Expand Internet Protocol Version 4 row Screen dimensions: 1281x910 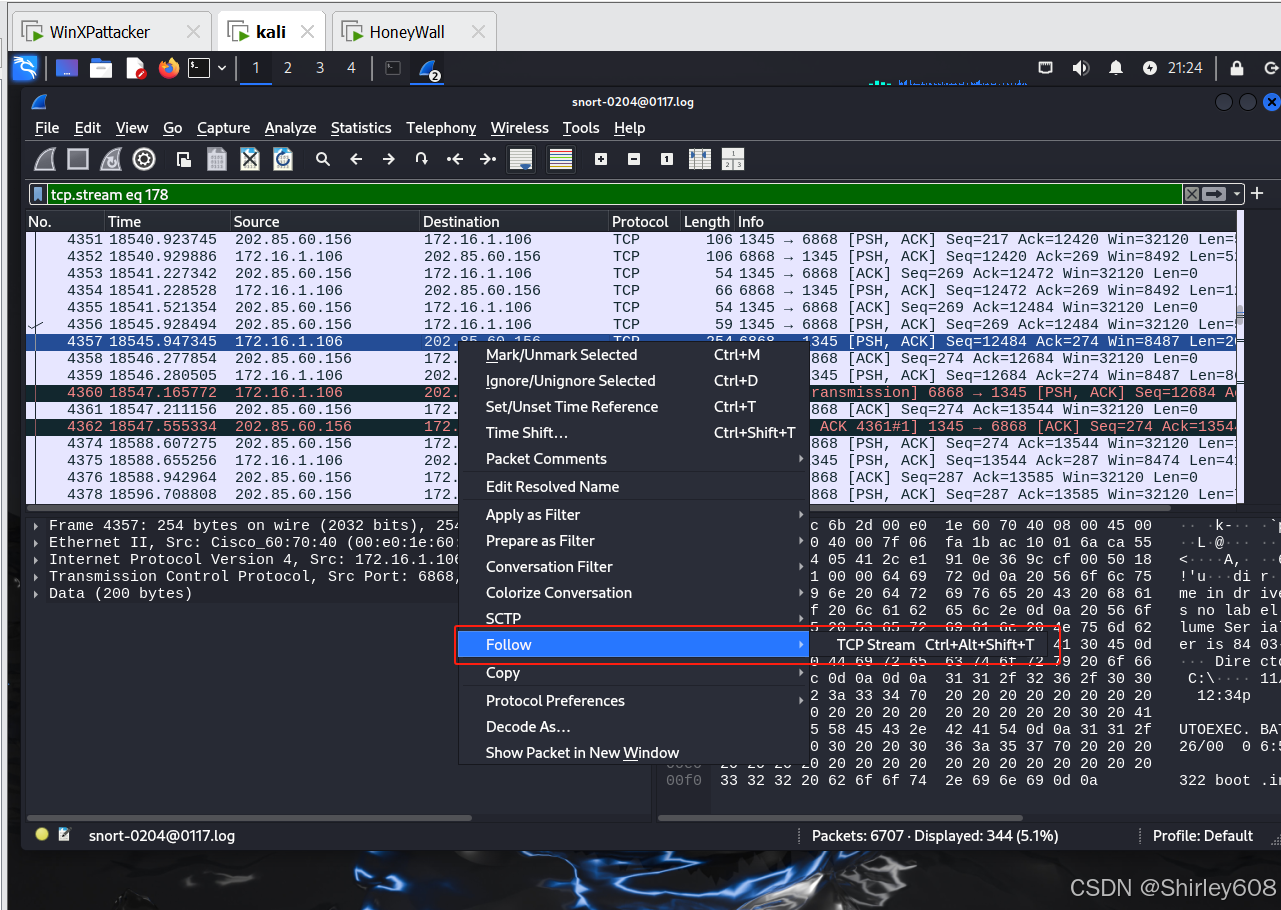[x=36, y=560]
